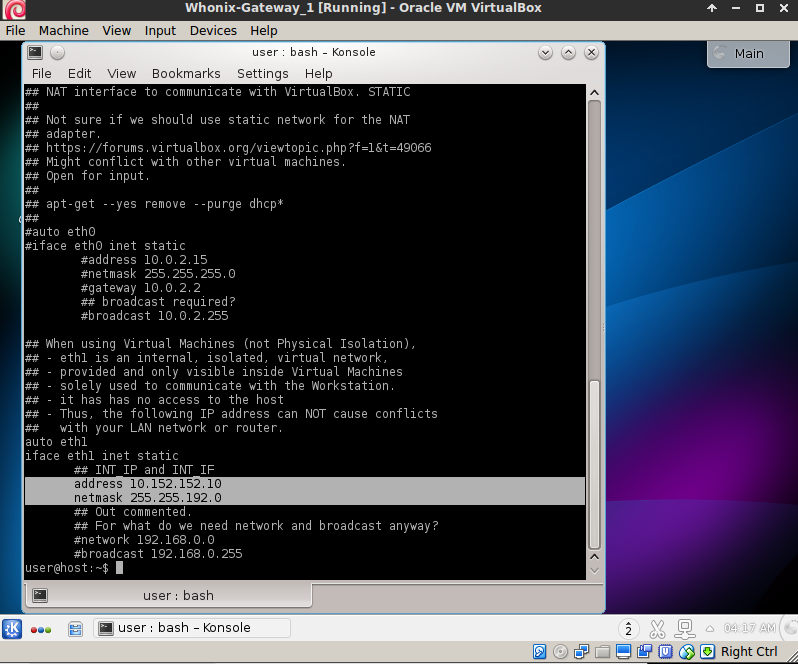The width and height of the screenshot is (798, 664).
Task: Open Konsole Bookmarks menu
Action: click(x=186, y=74)
